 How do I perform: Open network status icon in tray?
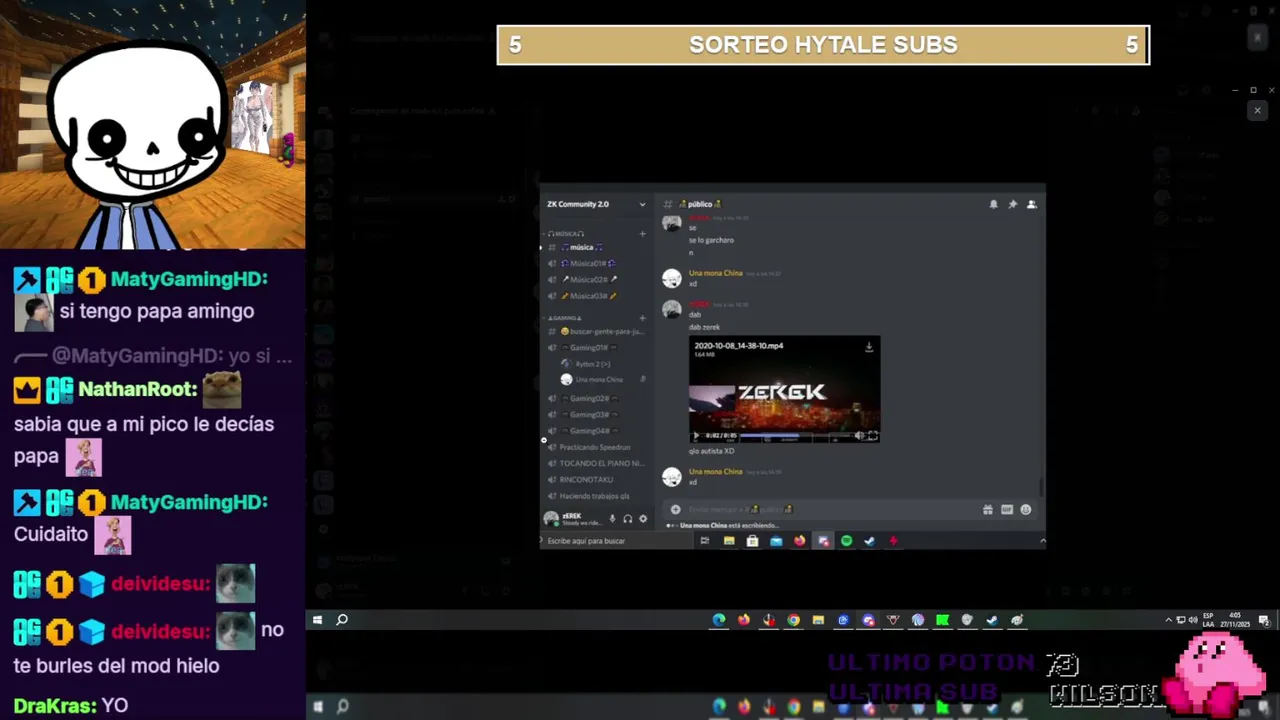1180,620
